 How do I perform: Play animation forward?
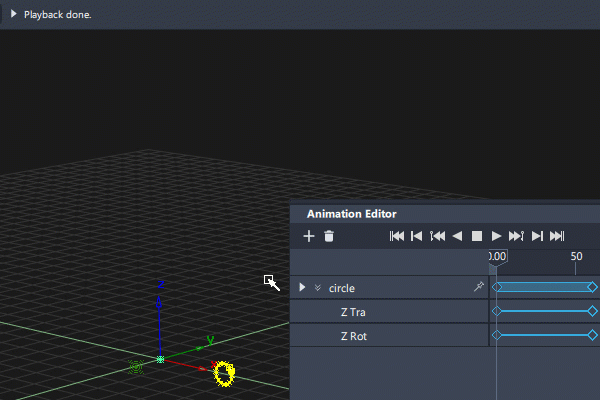pyautogui.click(x=496, y=236)
